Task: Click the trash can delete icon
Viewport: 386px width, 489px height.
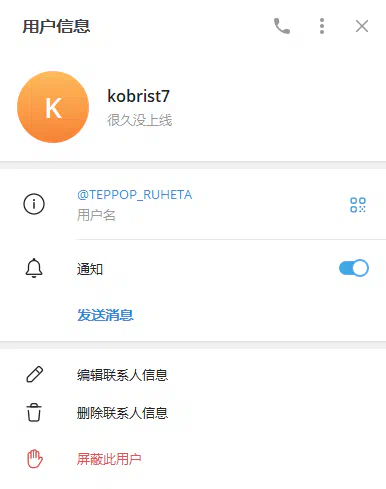Action: (34, 413)
